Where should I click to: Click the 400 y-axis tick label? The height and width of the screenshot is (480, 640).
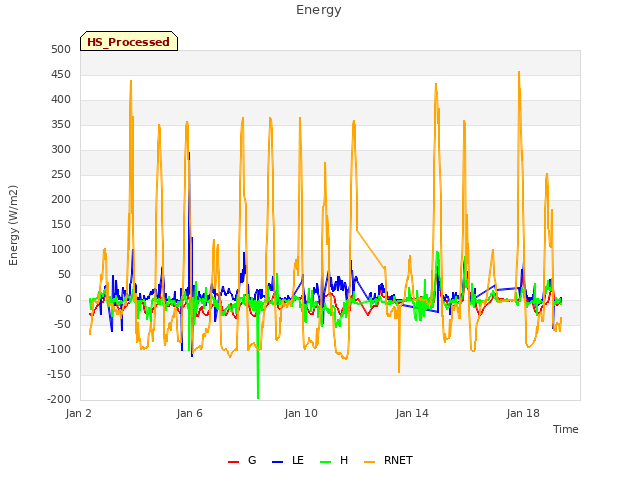[61, 100]
